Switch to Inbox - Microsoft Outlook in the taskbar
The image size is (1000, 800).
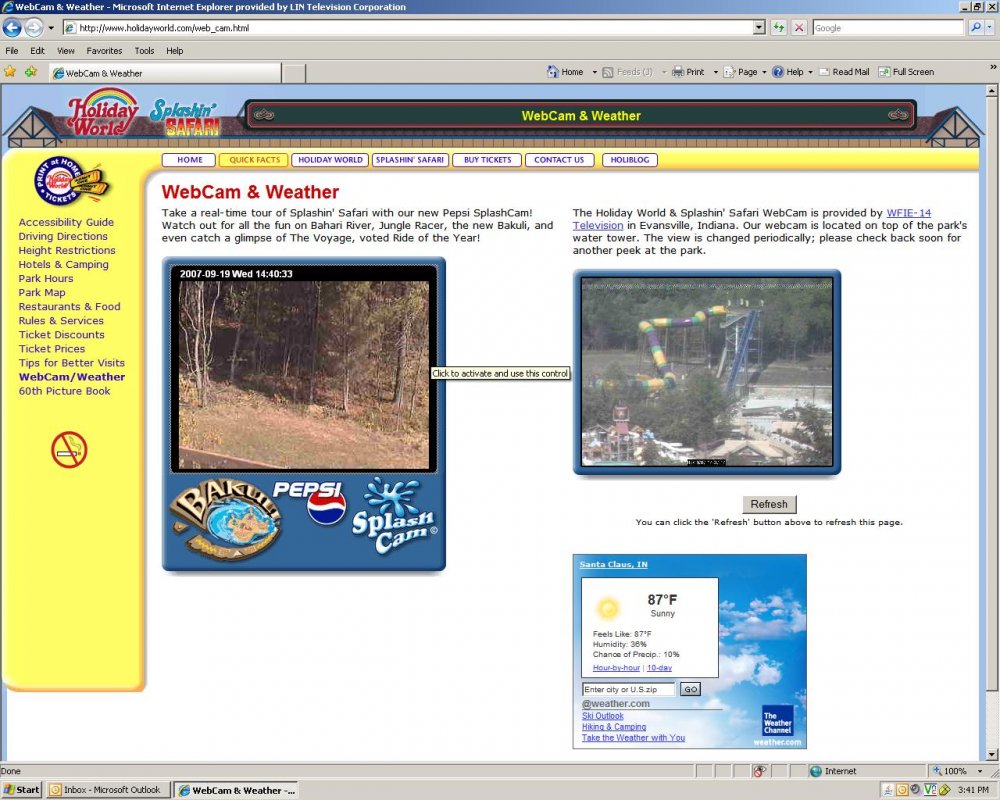tap(106, 790)
